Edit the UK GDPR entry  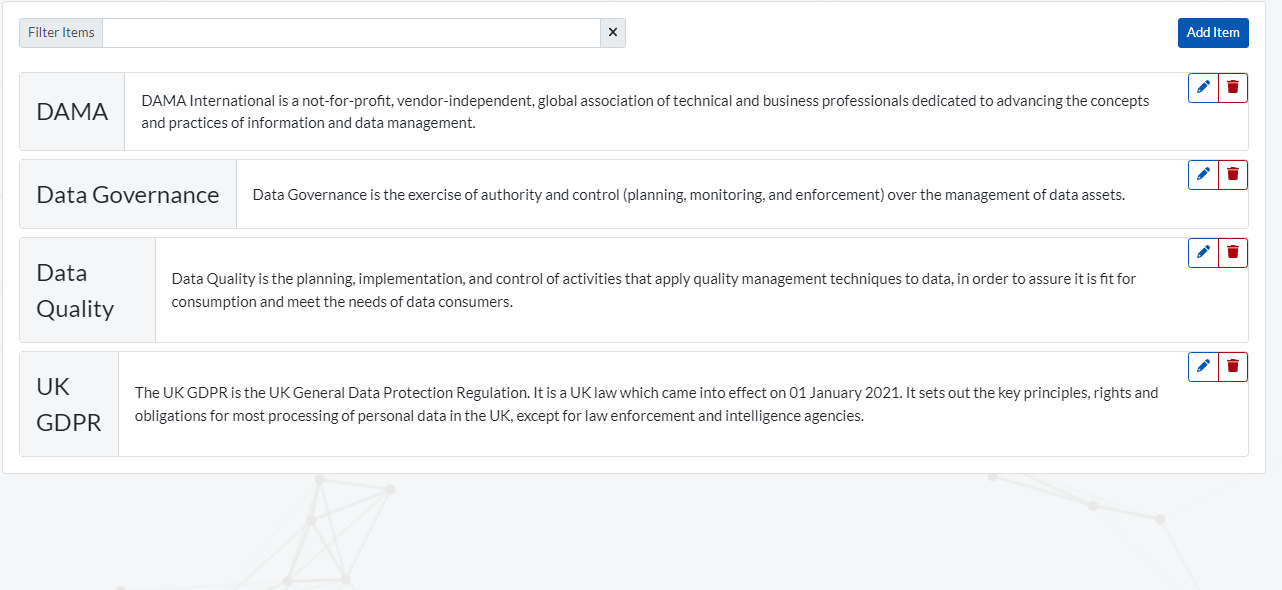tap(1203, 367)
